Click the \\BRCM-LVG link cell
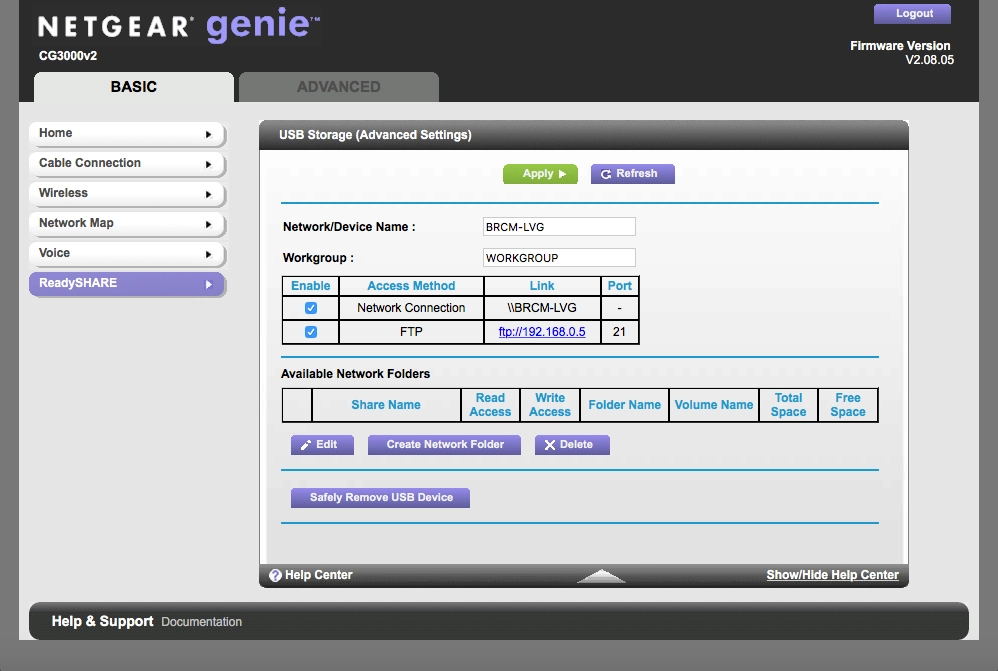The height and width of the screenshot is (671, 998). click(542, 308)
